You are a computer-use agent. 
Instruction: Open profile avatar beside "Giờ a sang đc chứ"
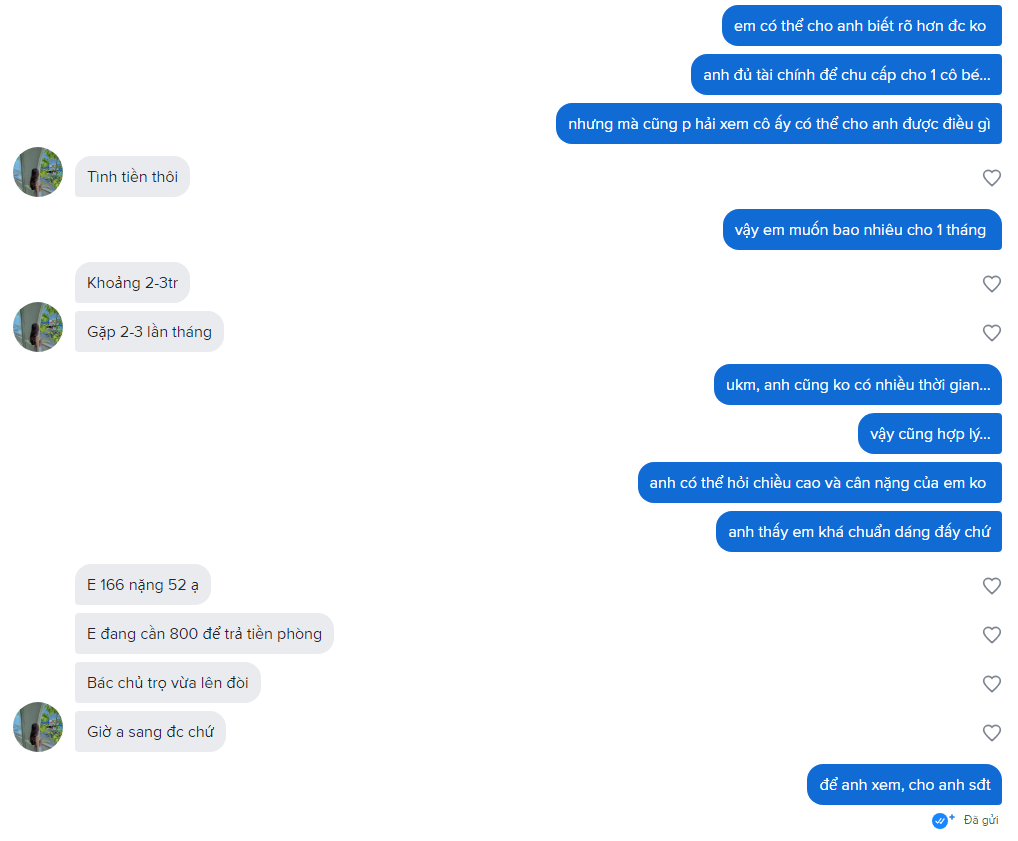pyautogui.click(x=38, y=727)
